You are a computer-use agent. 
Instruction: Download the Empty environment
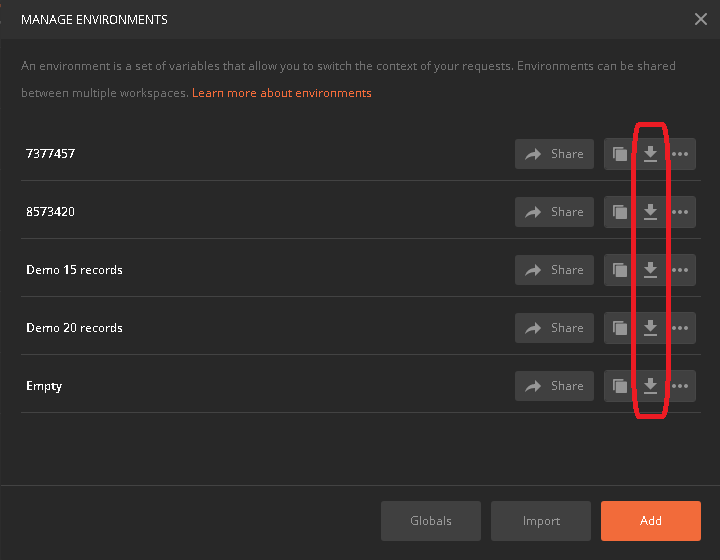(650, 386)
